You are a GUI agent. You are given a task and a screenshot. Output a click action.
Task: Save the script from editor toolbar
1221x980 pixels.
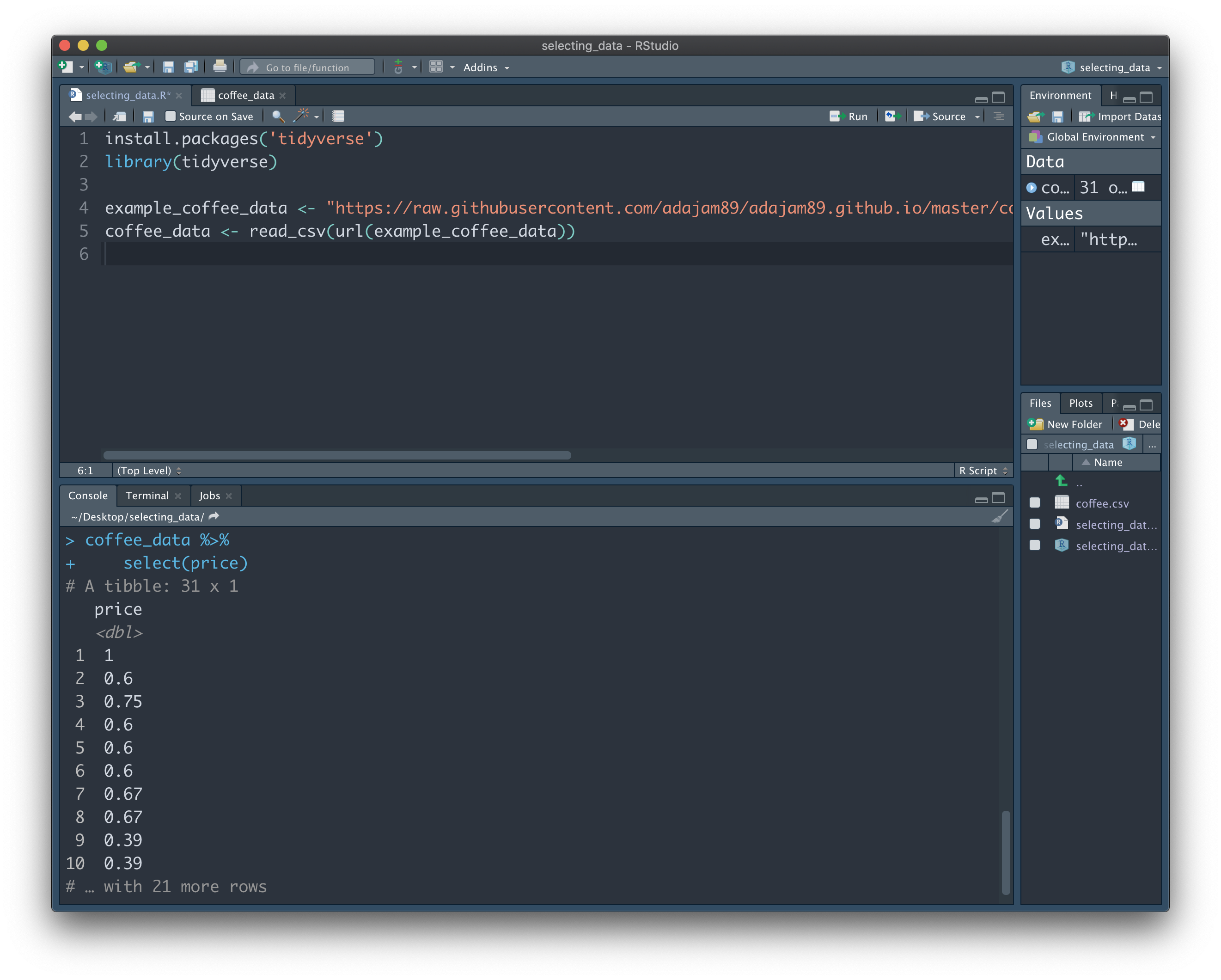point(148,116)
